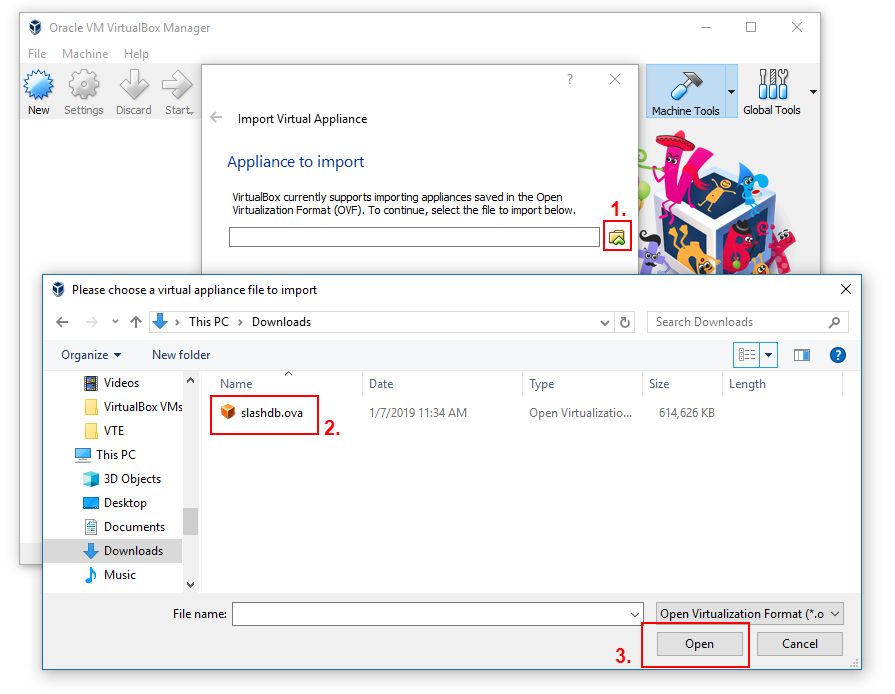Toggle the preview pane icon

tap(801, 355)
